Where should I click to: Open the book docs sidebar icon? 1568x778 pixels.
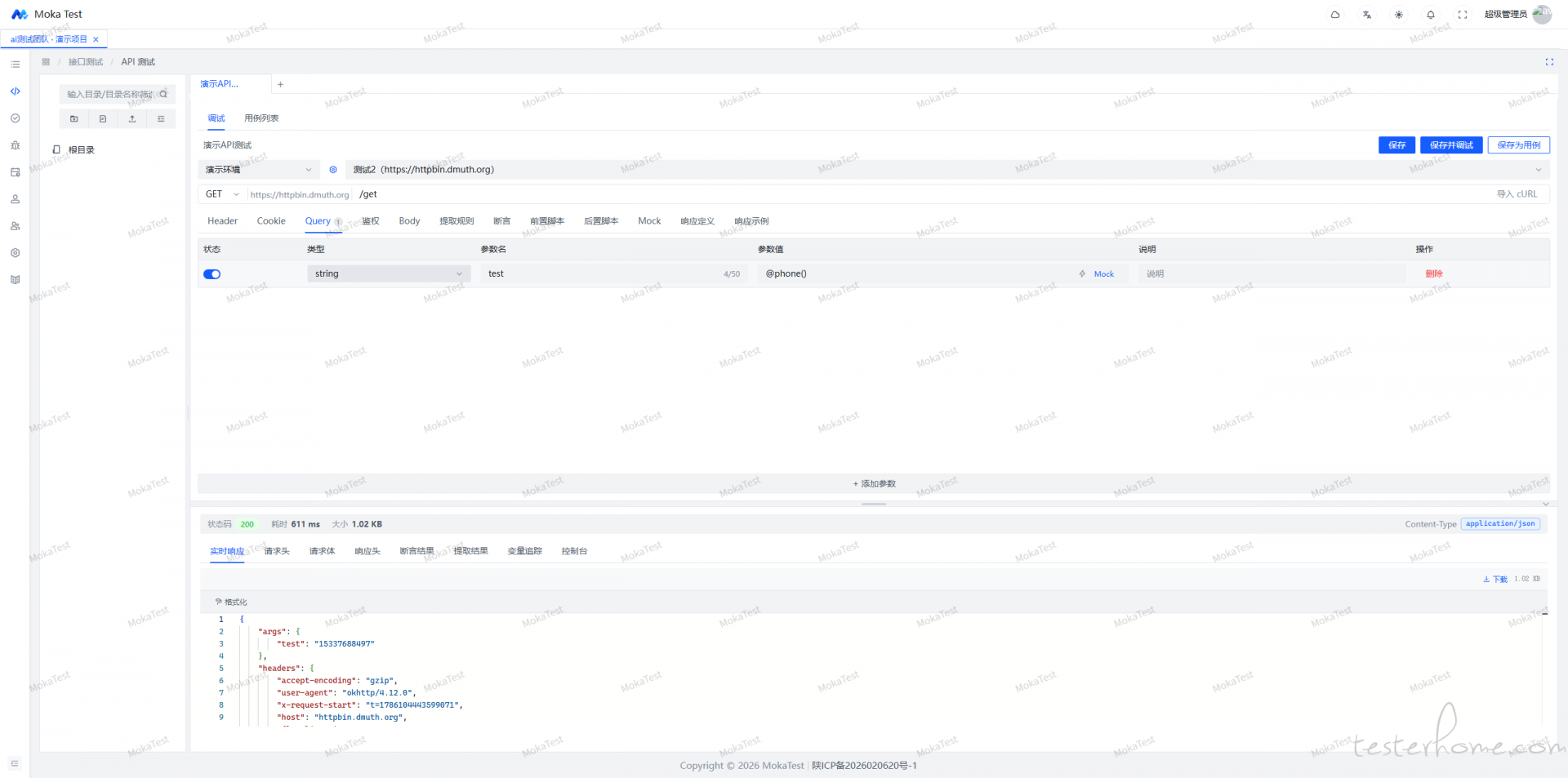point(15,279)
